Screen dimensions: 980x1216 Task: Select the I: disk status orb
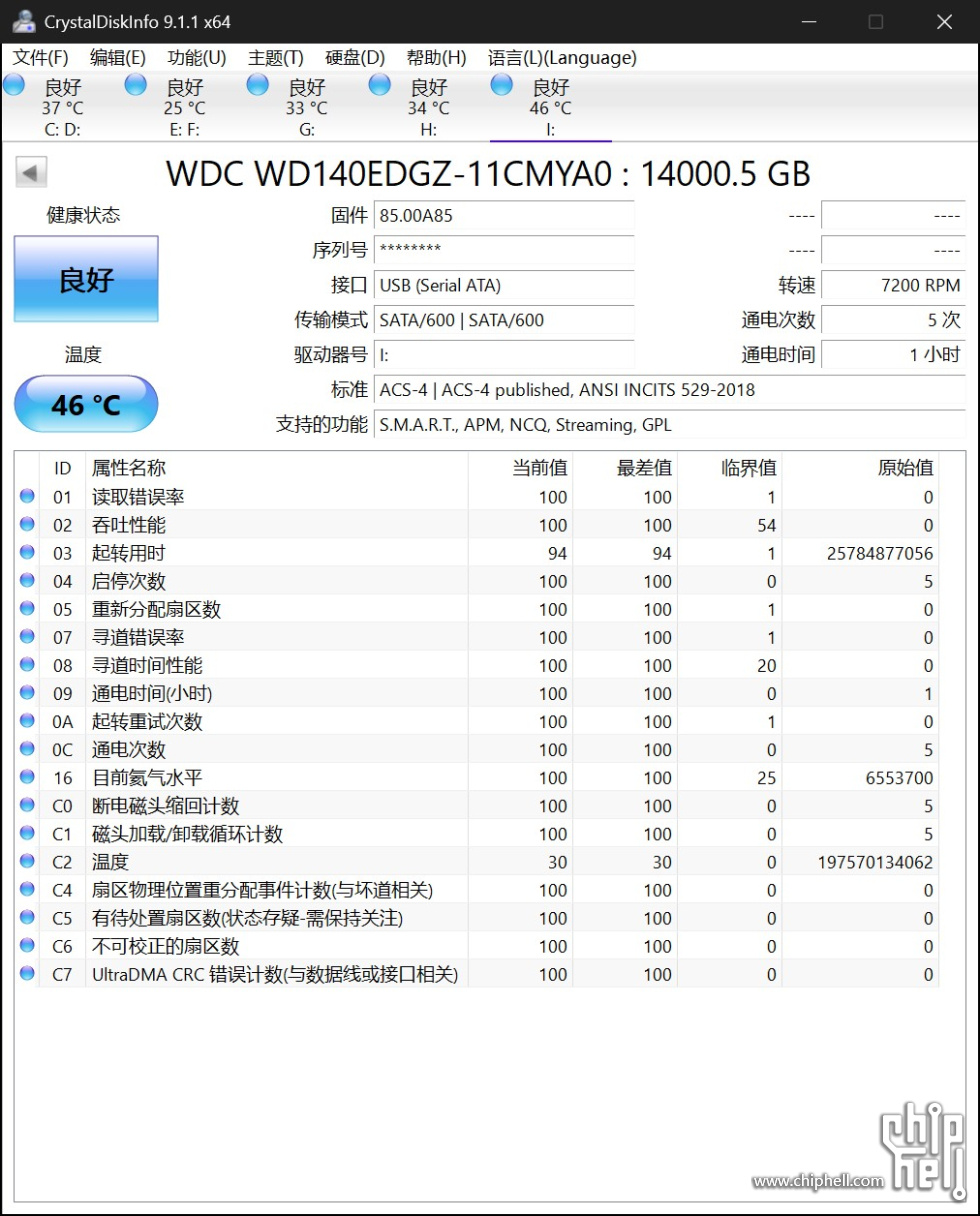[502, 85]
